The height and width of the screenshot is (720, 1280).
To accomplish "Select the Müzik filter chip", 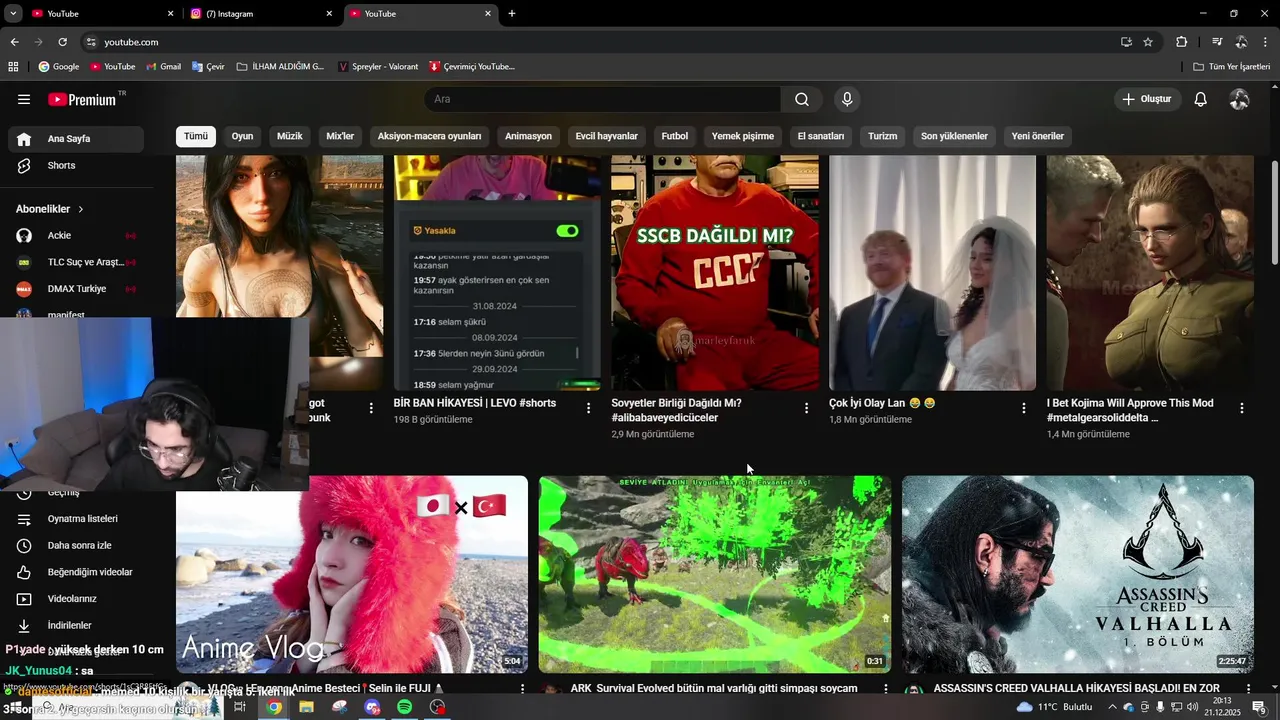I will [x=289, y=136].
